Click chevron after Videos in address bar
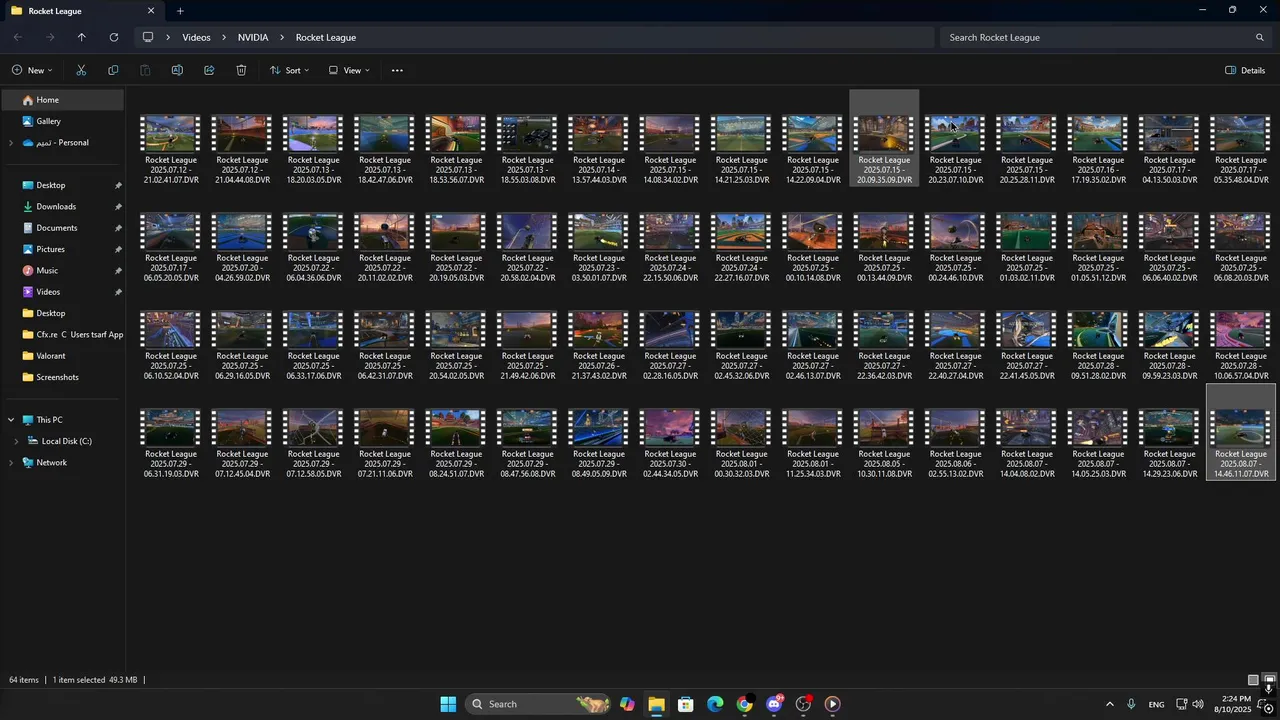The image size is (1280, 720). pos(224,37)
